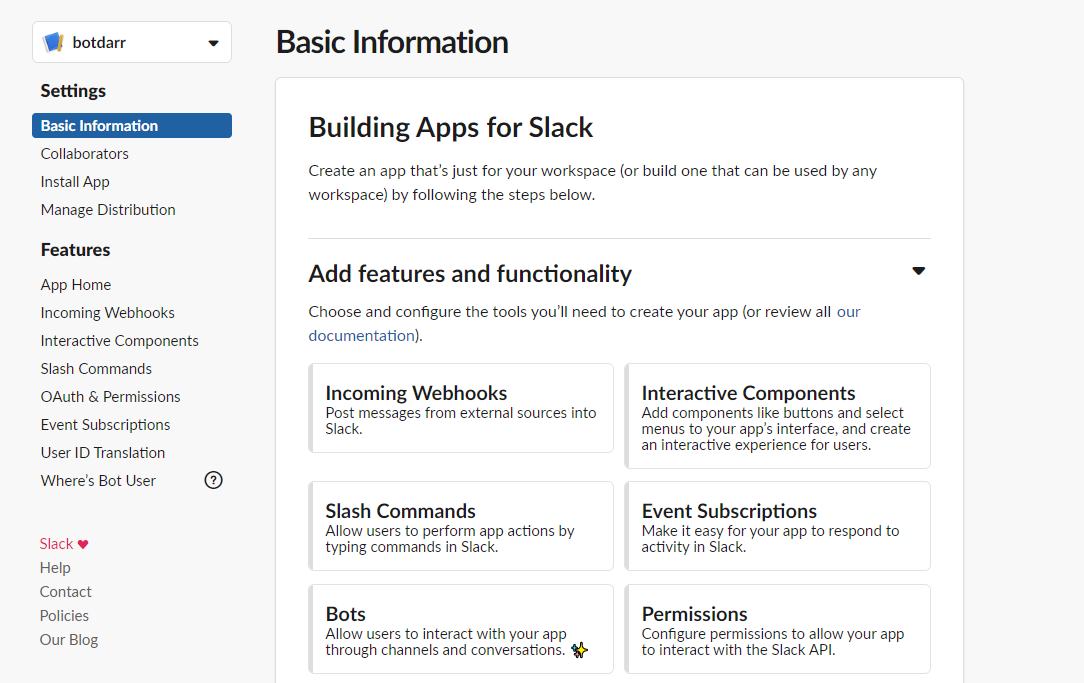
Task: Open the Incoming Webhooks card
Action: coord(461,408)
